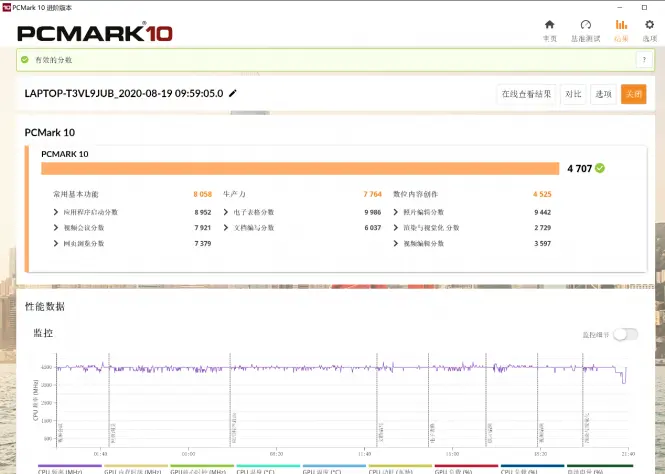Click the 常用基本功能 heading
The image size is (665, 474).
coord(75,194)
